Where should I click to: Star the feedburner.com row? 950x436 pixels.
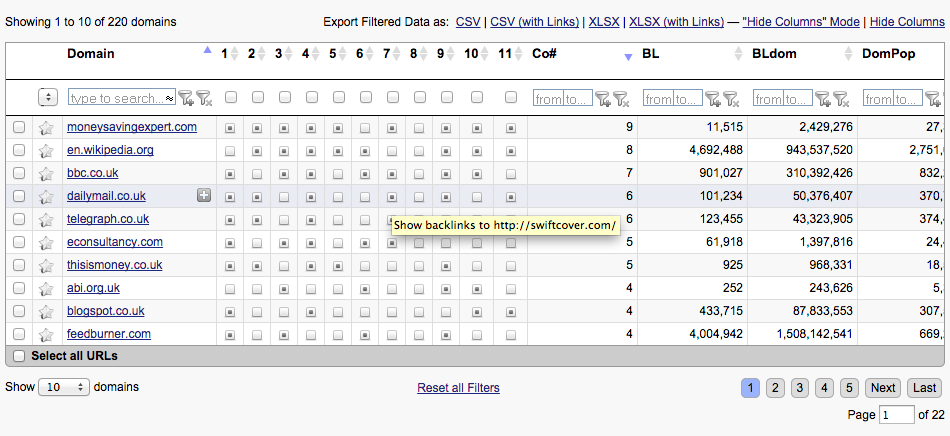pos(46,335)
